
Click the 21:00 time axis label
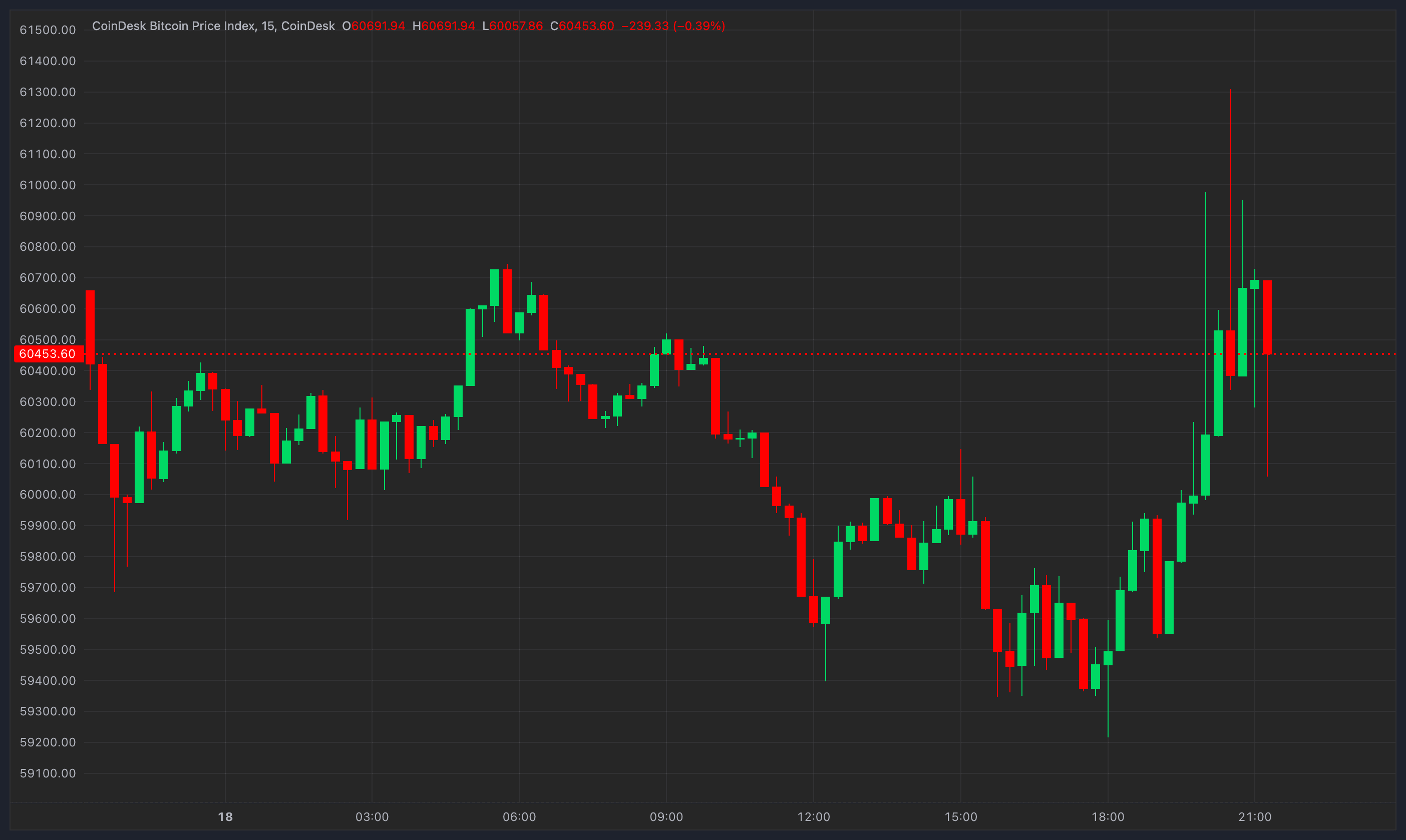pyautogui.click(x=1255, y=817)
